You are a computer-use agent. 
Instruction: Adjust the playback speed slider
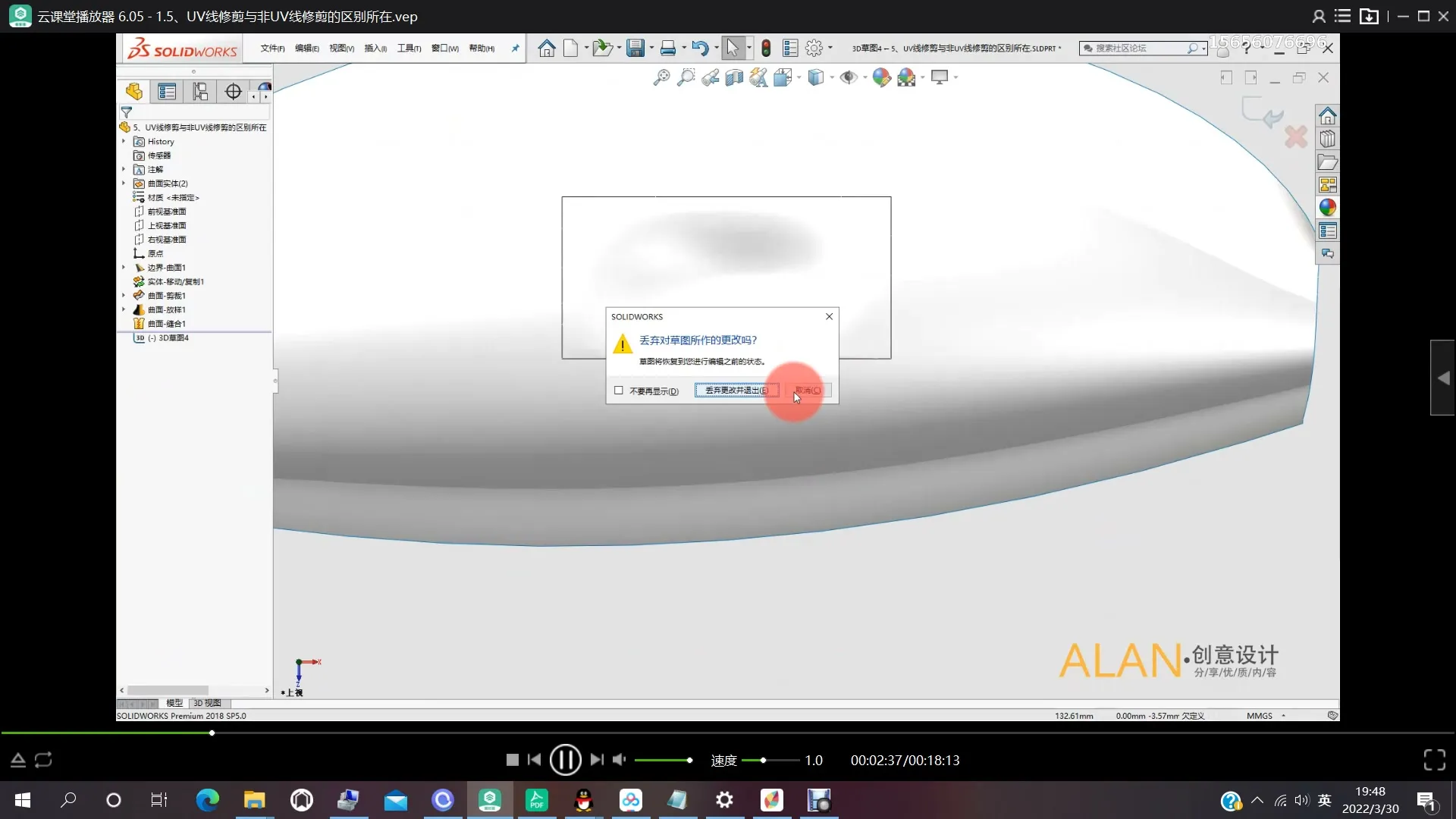click(x=763, y=760)
